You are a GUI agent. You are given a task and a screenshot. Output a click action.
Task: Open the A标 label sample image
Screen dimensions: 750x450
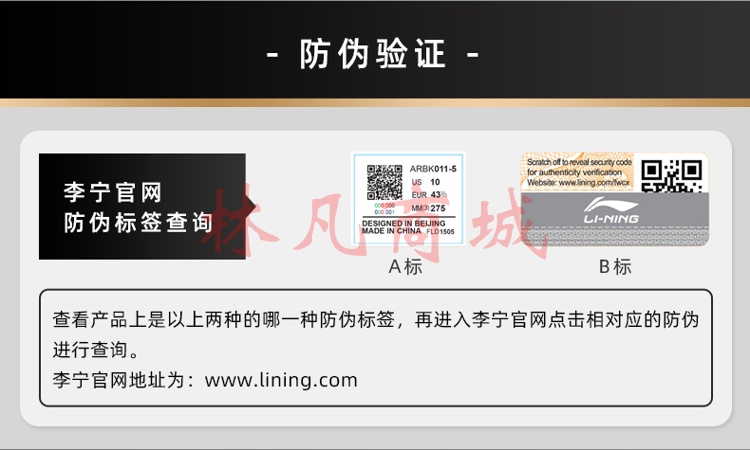pyautogui.click(x=408, y=199)
